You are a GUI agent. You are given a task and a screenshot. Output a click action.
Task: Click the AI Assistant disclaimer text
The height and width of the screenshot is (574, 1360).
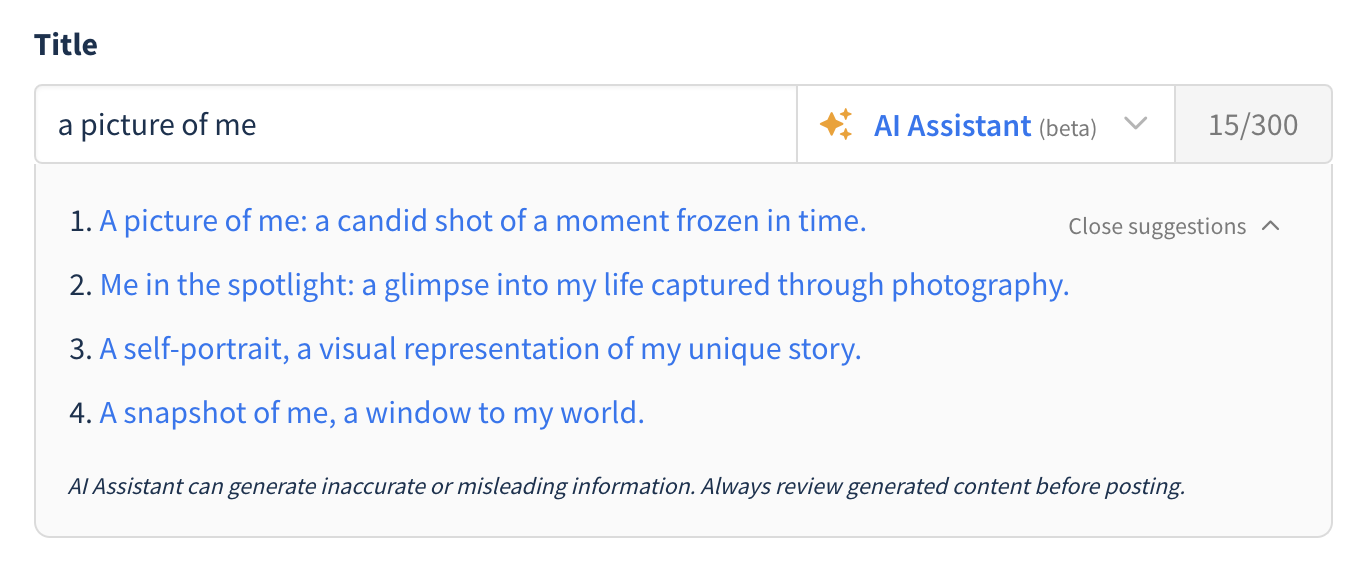pyautogui.click(x=626, y=488)
